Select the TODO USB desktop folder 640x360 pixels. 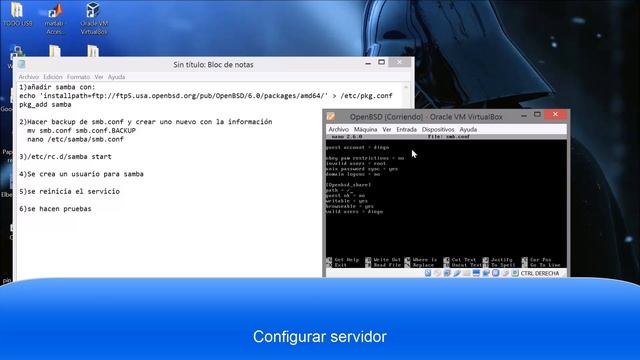click(17, 14)
